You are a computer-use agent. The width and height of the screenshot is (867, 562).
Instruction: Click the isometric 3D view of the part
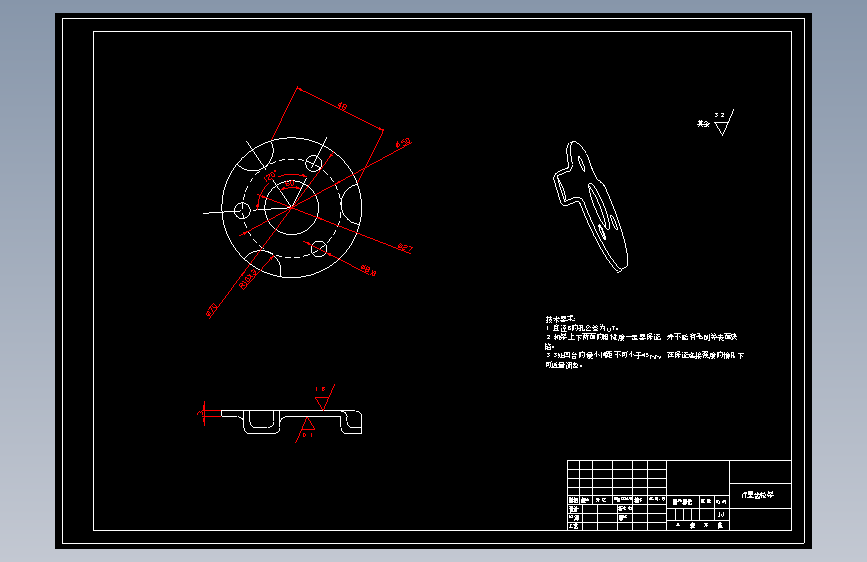point(591,206)
